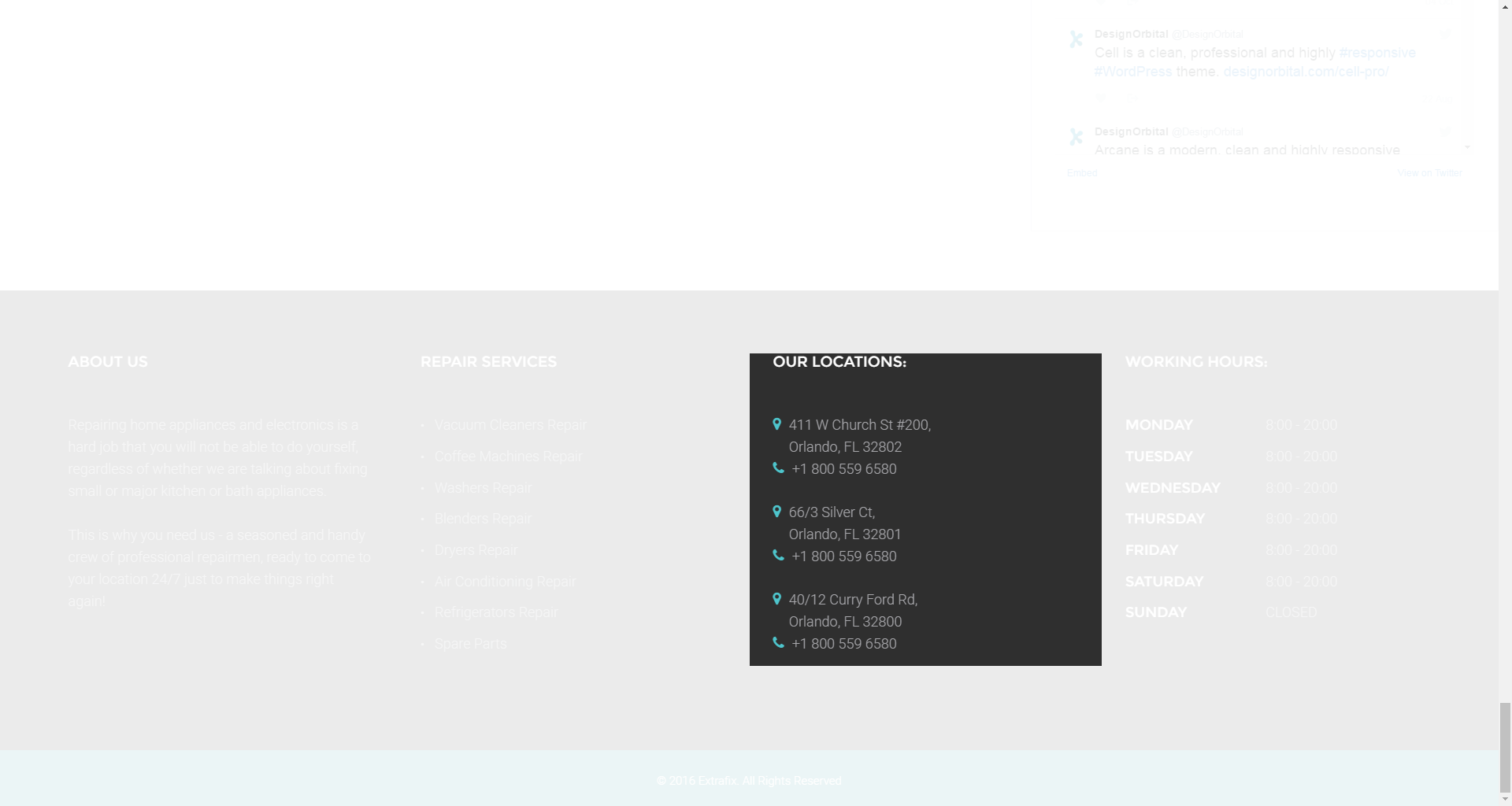This screenshot has width=1512, height=806.
Task: Like the Cell tweet with the heart icon
Action: [1102, 98]
